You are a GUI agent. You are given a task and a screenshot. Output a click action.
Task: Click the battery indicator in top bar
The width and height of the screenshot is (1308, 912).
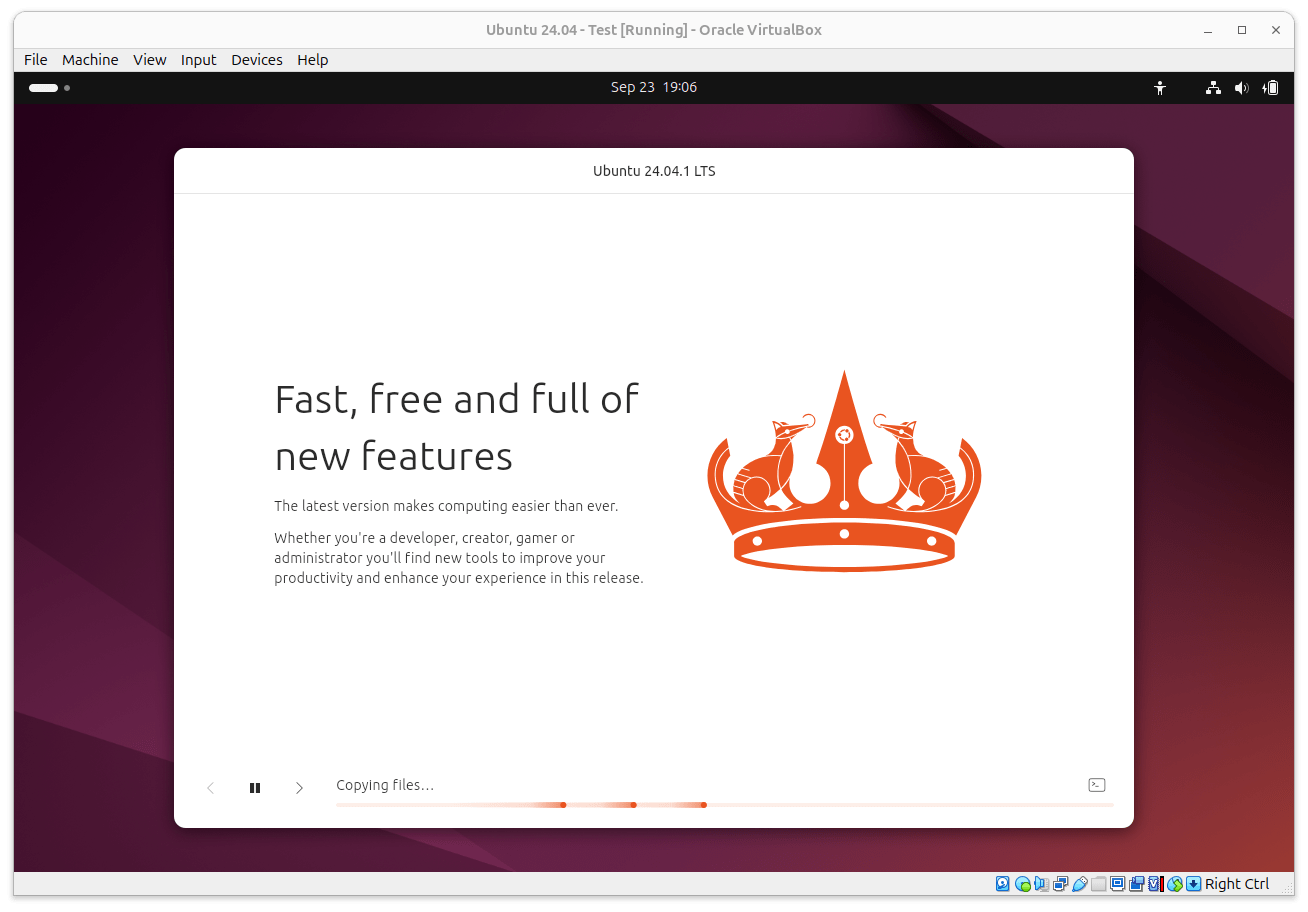click(1270, 88)
